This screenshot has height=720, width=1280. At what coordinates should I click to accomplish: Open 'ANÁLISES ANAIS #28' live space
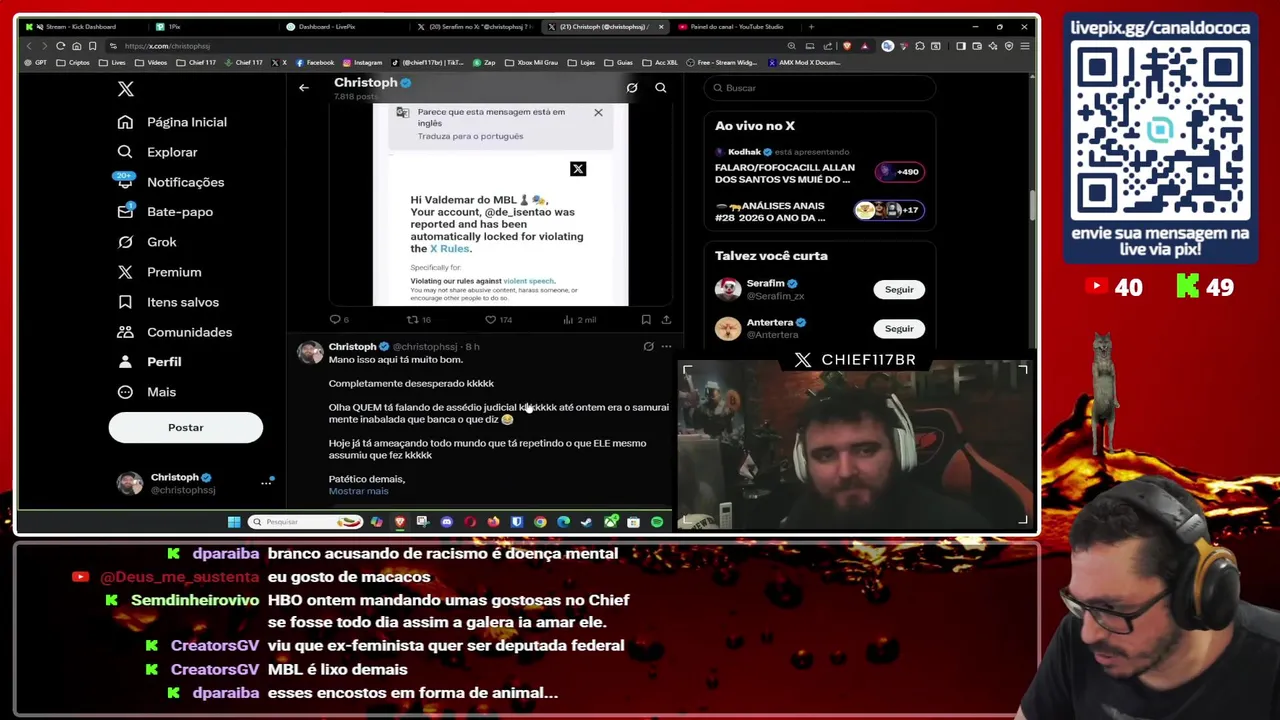point(818,211)
